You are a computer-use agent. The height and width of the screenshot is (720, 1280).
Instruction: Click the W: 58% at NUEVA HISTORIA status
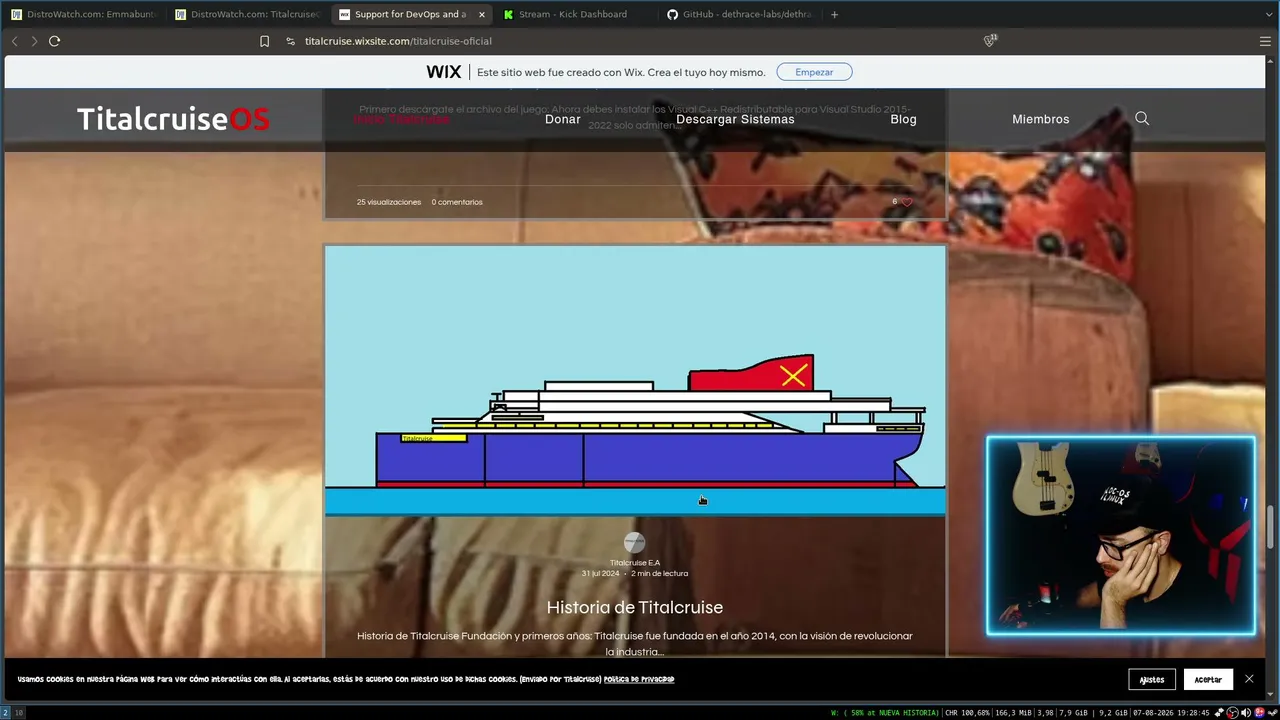pyautogui.click(x=885, y=713)
